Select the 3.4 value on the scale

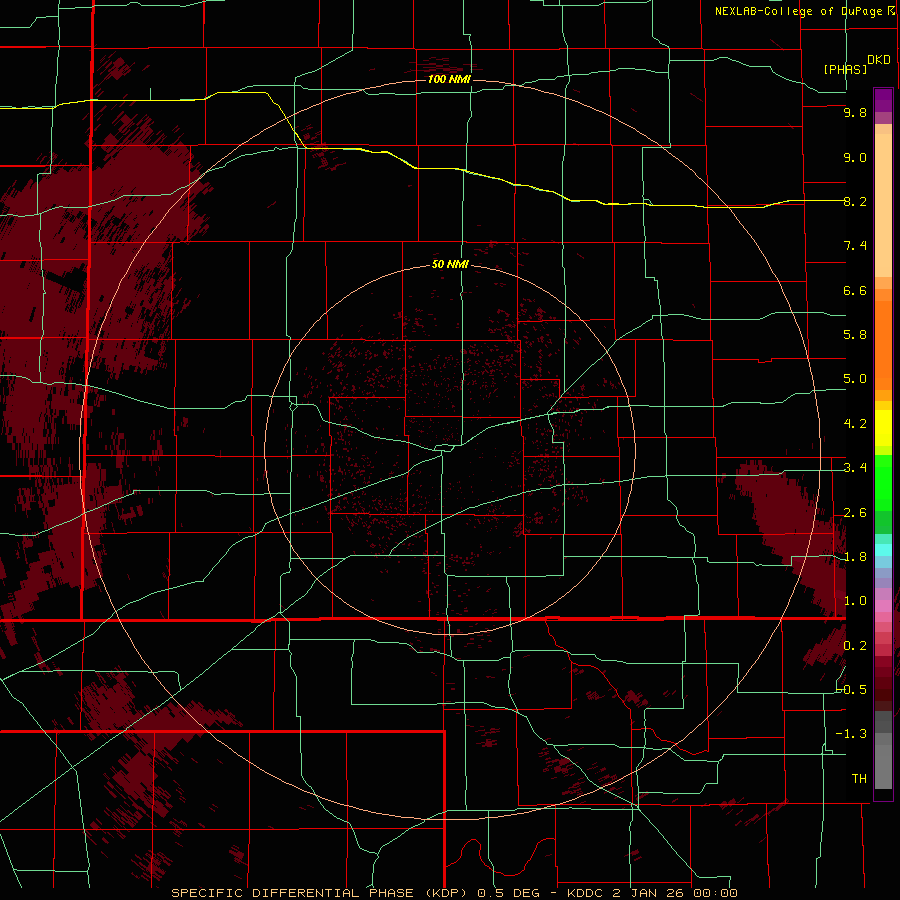pyautogui.click(x=855, y=468)
